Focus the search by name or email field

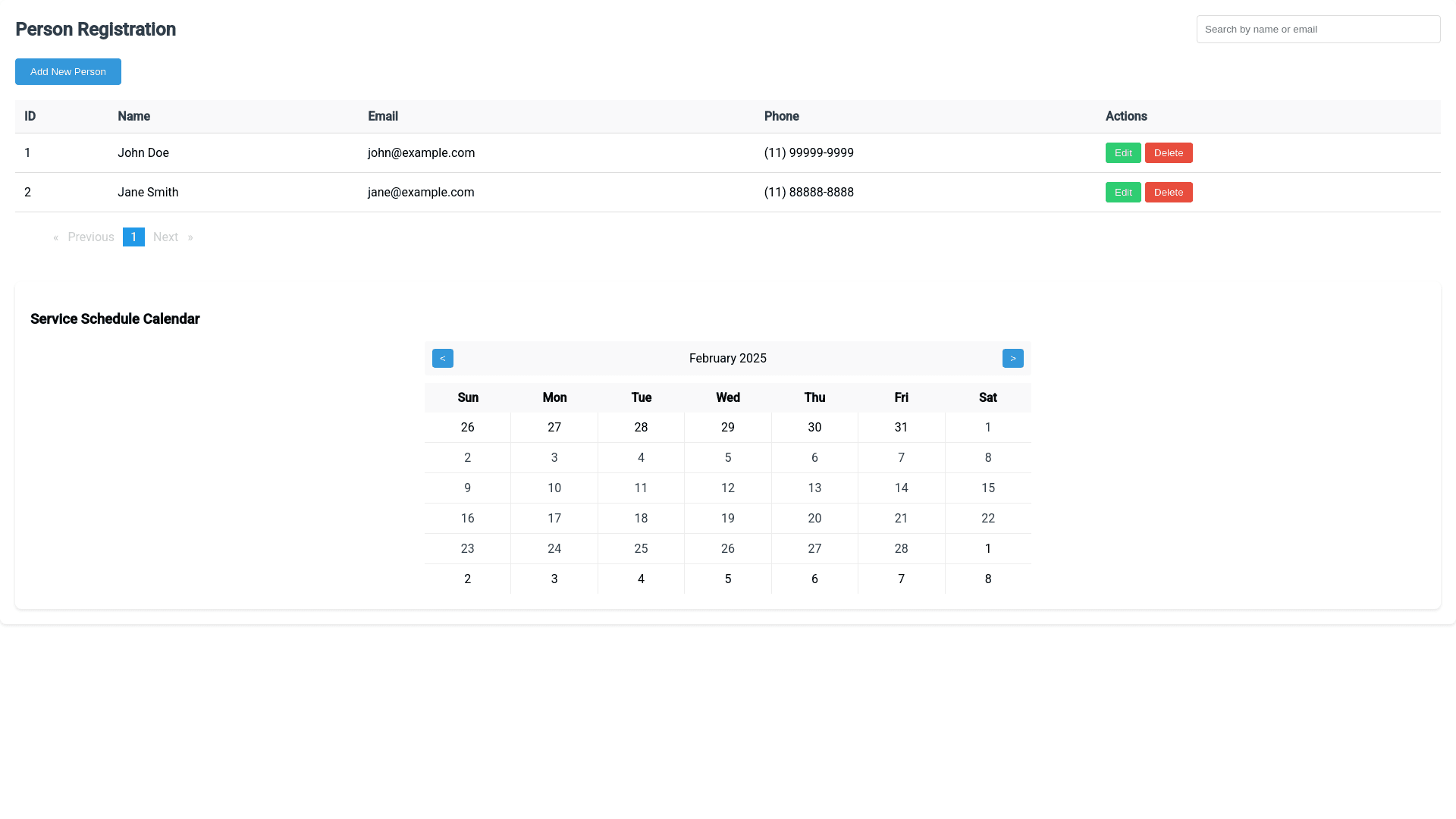[1318, 30]
